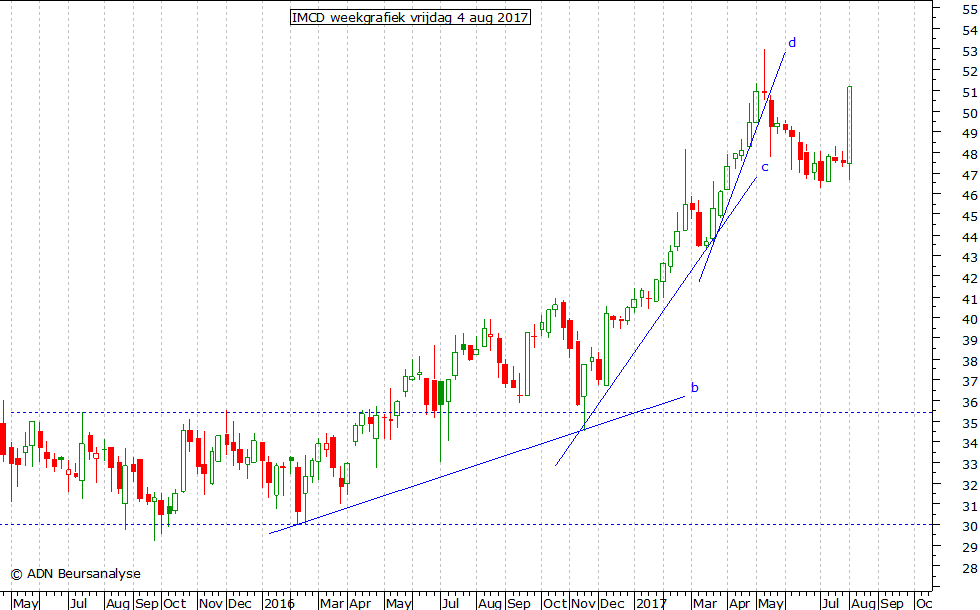Click price label 52 on the price axis

970,72
